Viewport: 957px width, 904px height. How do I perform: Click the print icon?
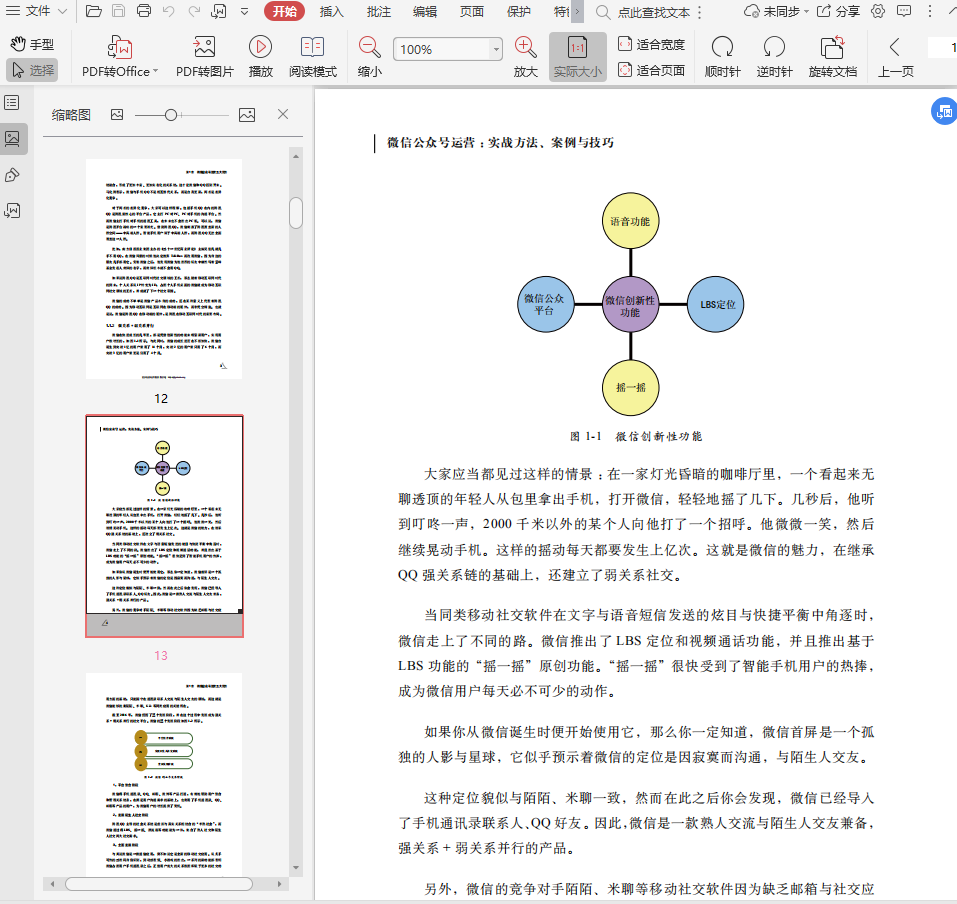[143, 11]
